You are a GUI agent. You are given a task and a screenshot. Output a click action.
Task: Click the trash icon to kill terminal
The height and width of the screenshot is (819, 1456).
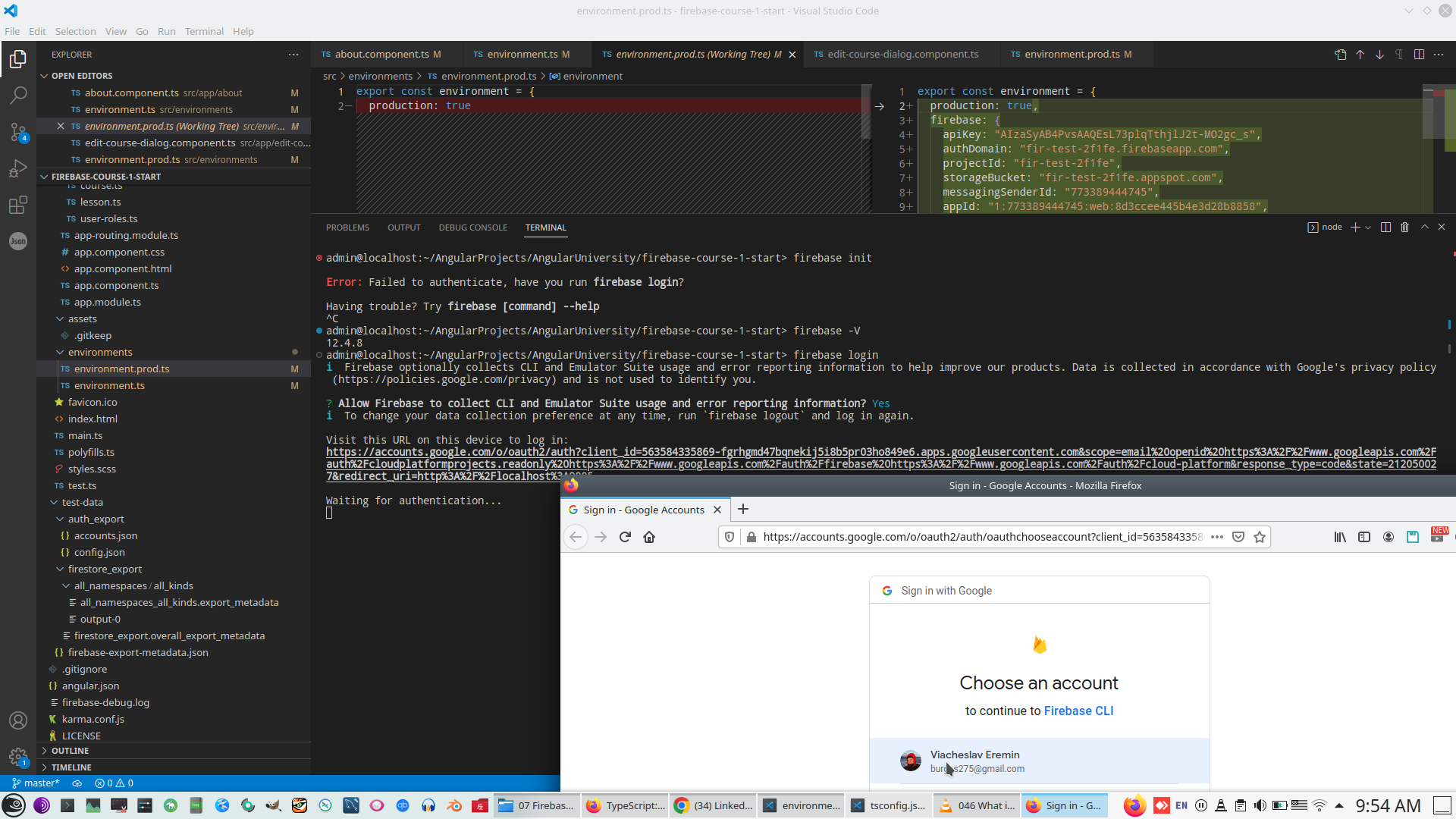1404,227
